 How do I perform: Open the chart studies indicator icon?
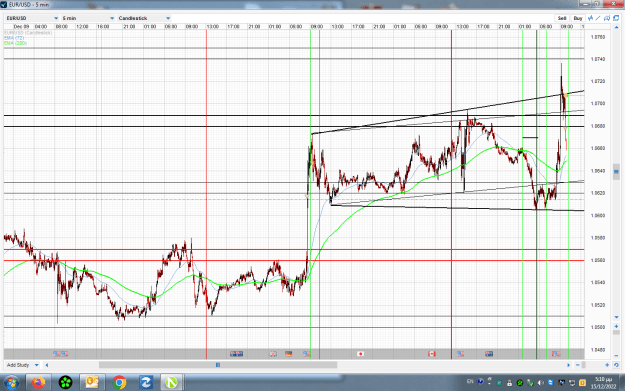click(591, 18)
